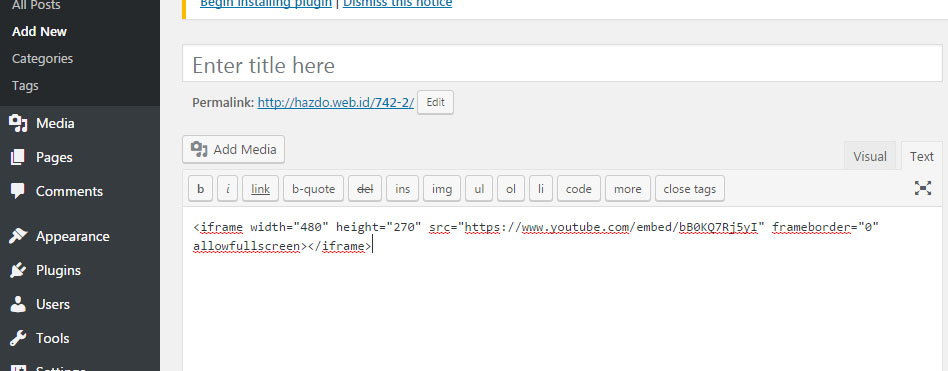Insert list item with li button

[x=541, y=189]
